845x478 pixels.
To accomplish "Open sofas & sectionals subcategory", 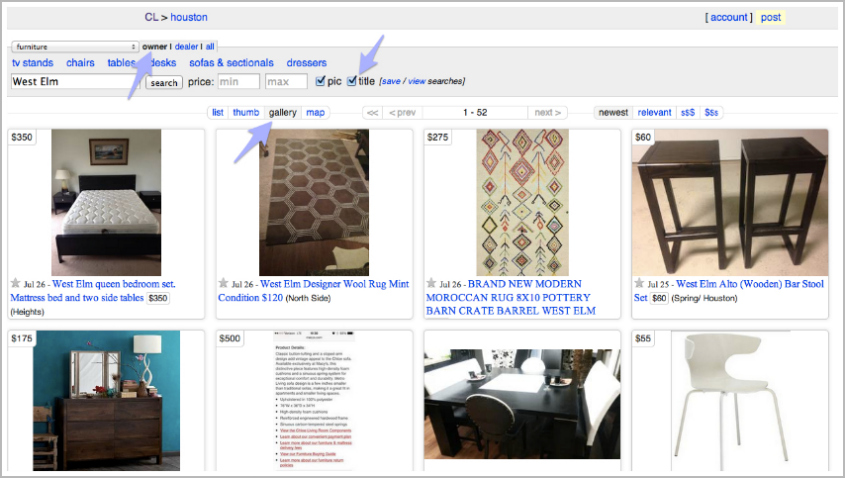I will click(231, 63).
